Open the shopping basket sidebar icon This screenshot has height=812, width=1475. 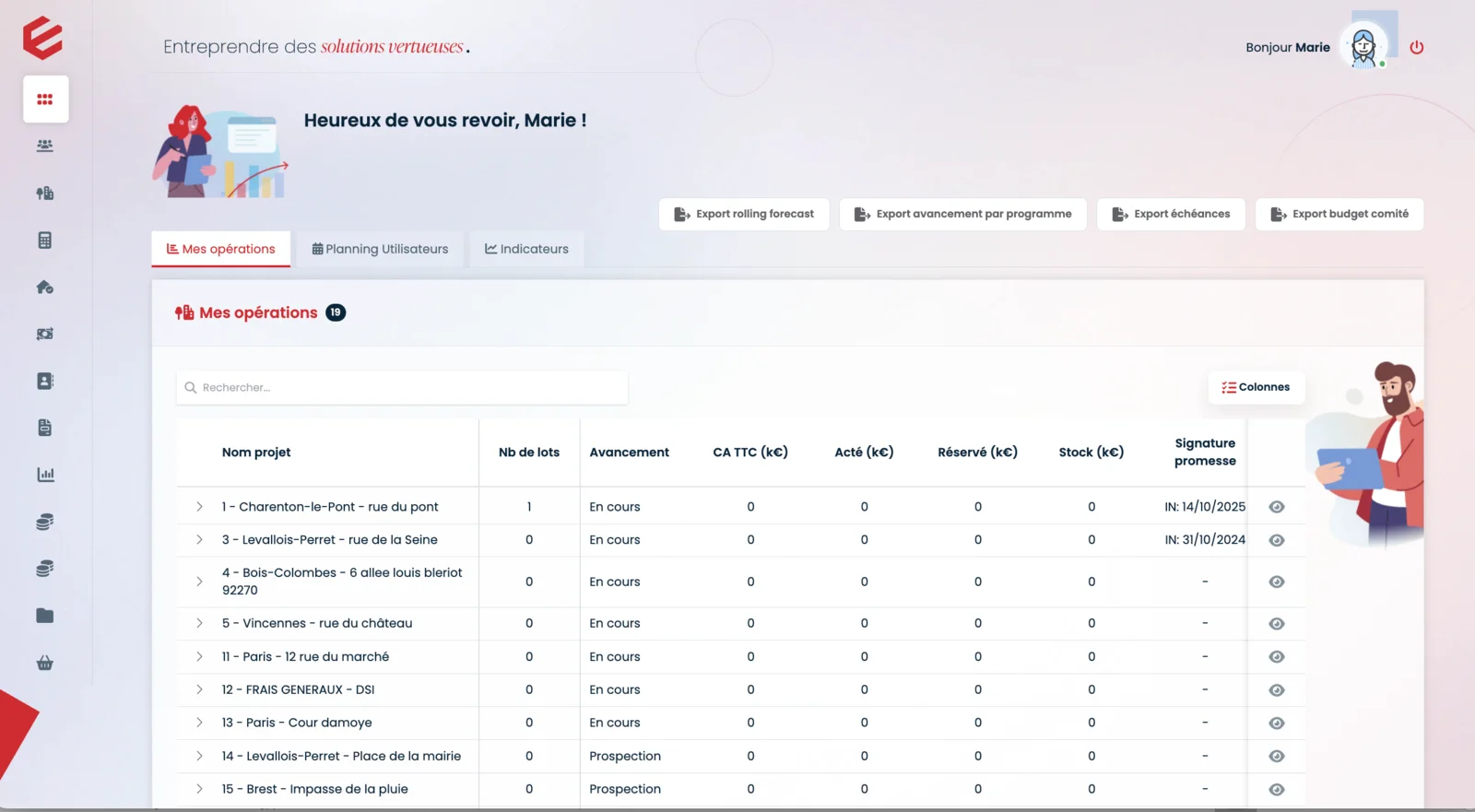(x=44, y=663)
